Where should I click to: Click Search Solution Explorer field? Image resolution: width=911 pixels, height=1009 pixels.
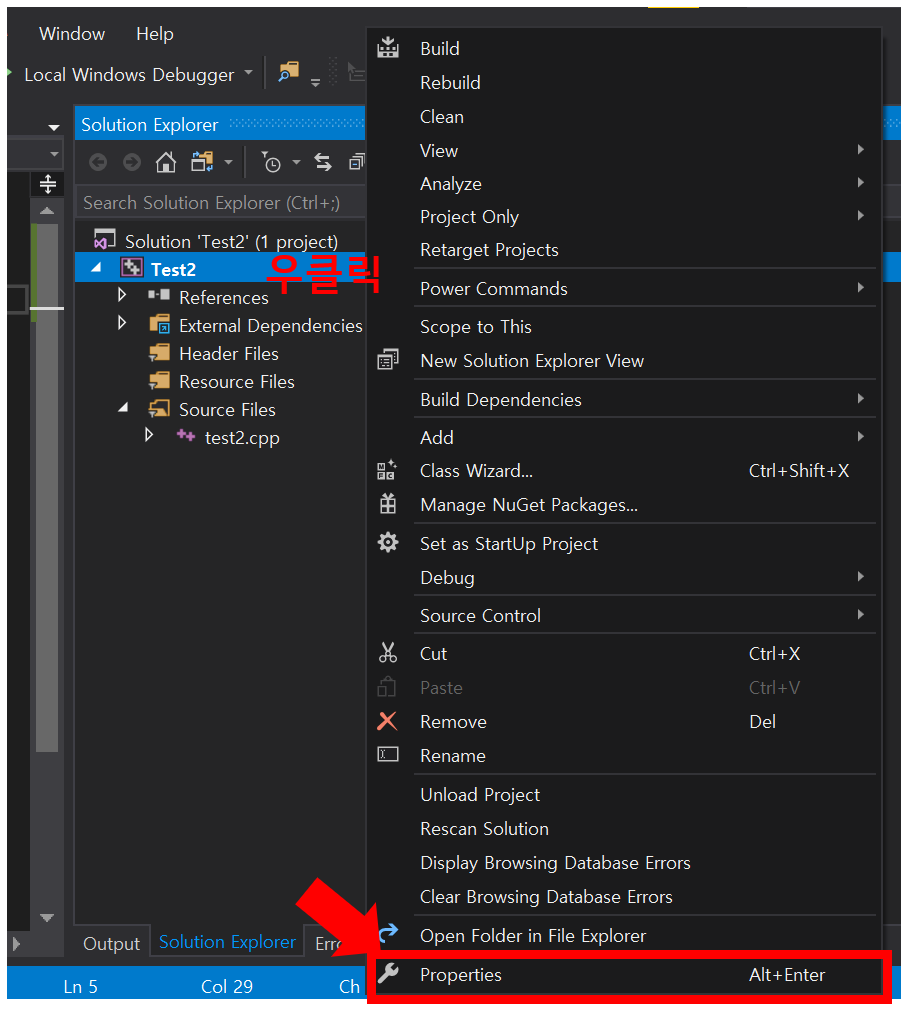pyautogui.click(x=221, y=202)
